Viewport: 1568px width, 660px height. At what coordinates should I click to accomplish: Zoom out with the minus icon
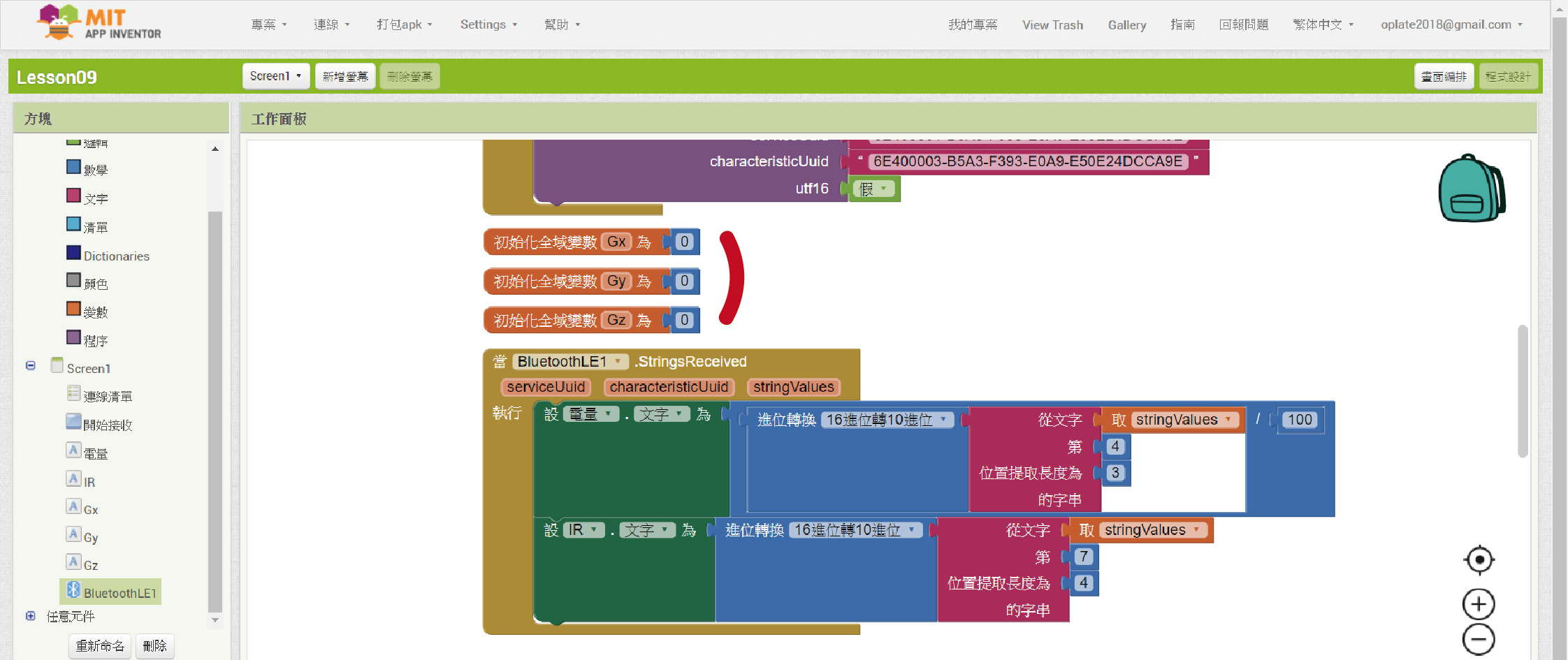tap(1479, 640)
